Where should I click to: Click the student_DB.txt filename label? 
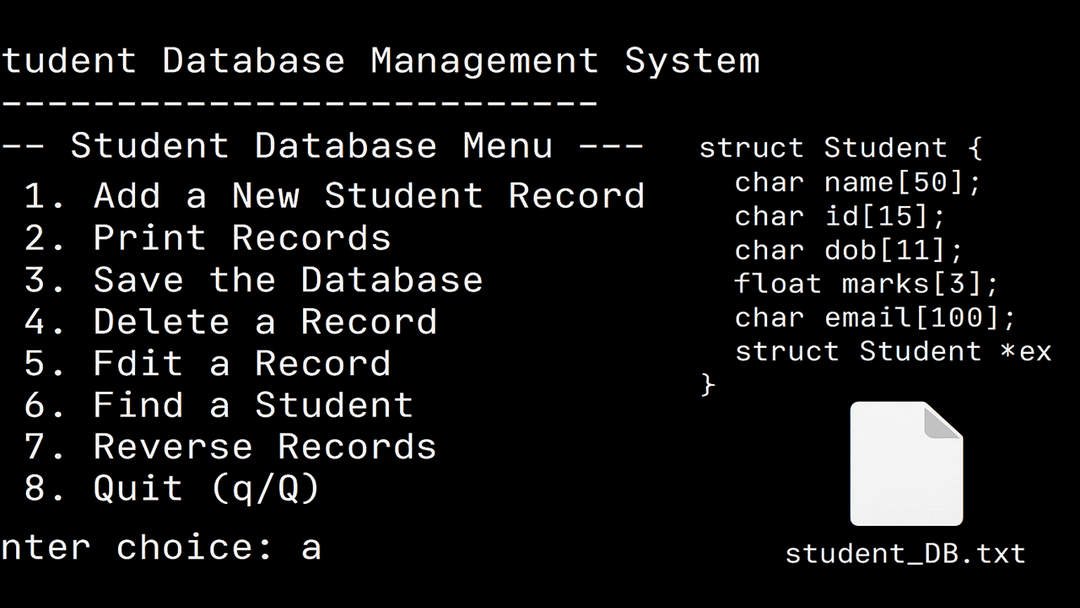point(906,554)
